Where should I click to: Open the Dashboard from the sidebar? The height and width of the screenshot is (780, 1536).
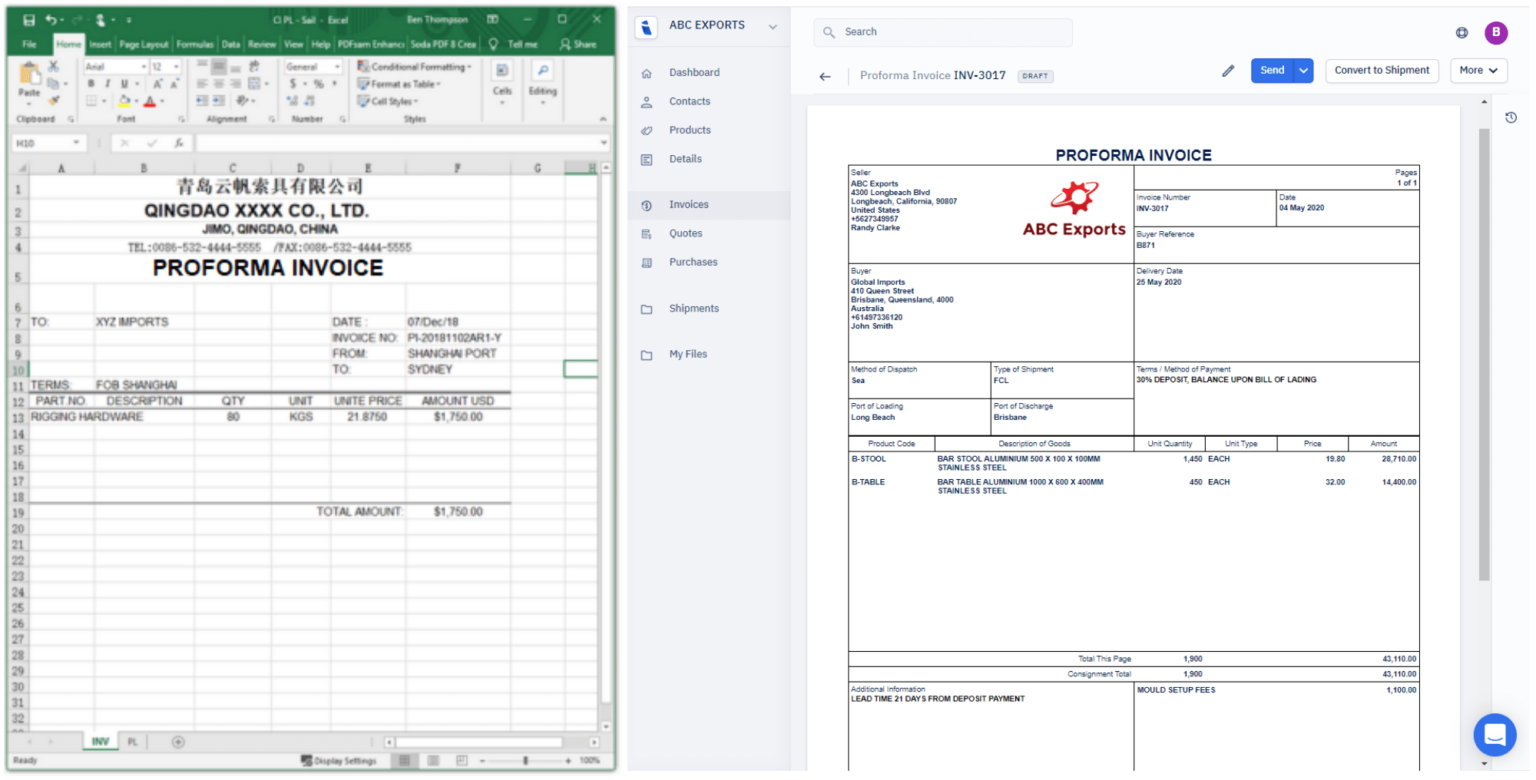pyautogui.click(x=693, y=72)
